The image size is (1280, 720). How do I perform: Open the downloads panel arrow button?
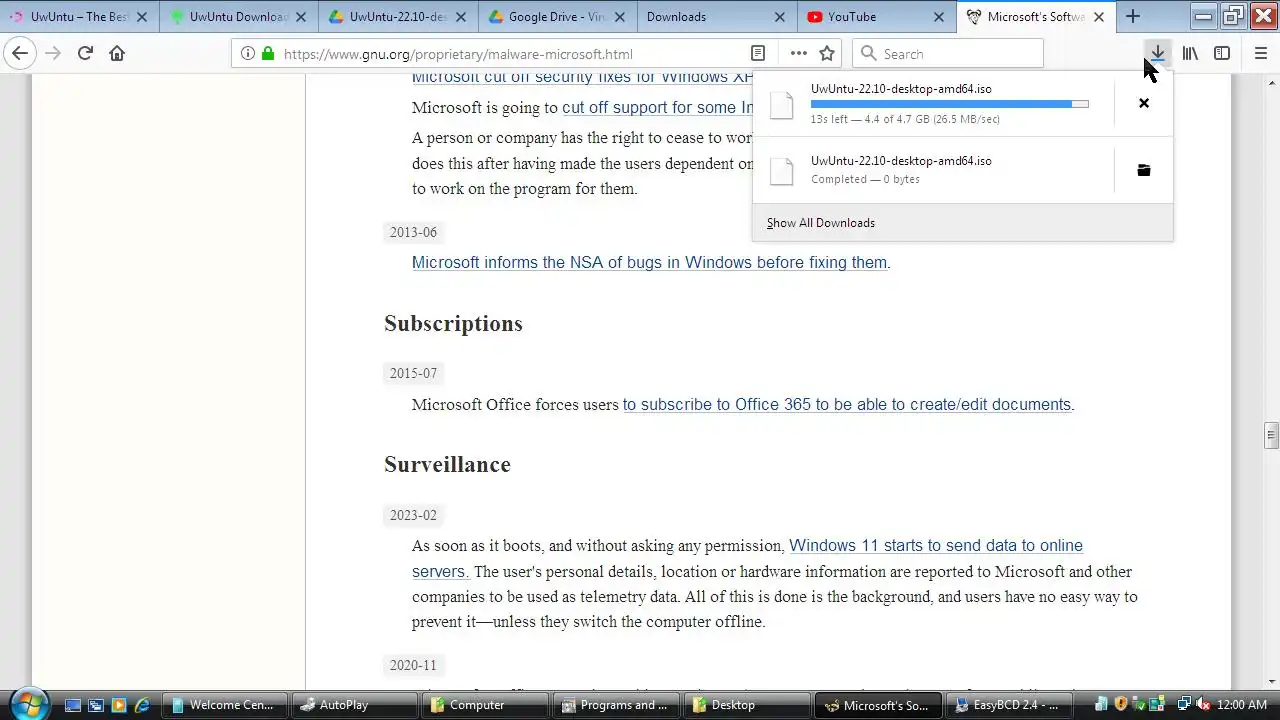[1157, 54]
